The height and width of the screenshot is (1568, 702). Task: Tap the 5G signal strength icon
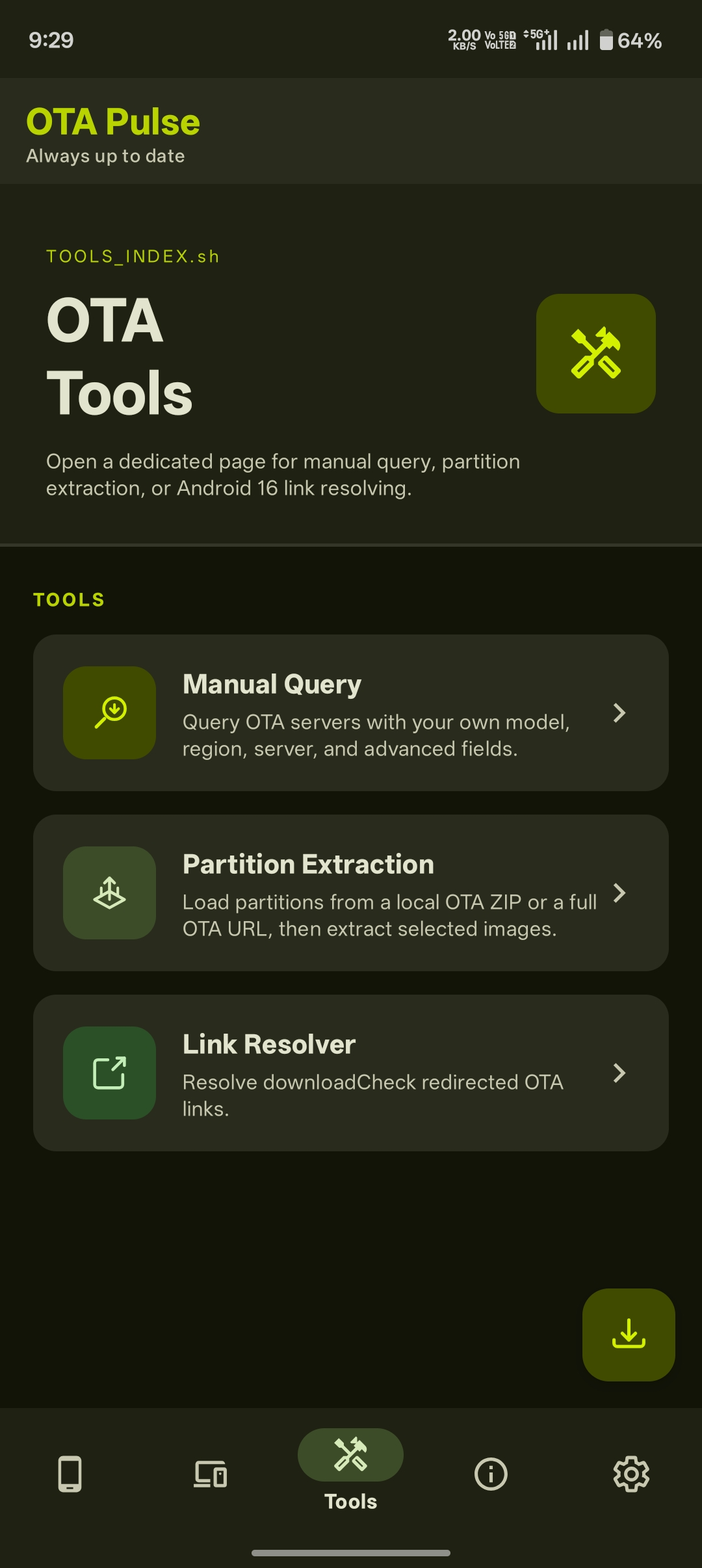click(541, 40)
